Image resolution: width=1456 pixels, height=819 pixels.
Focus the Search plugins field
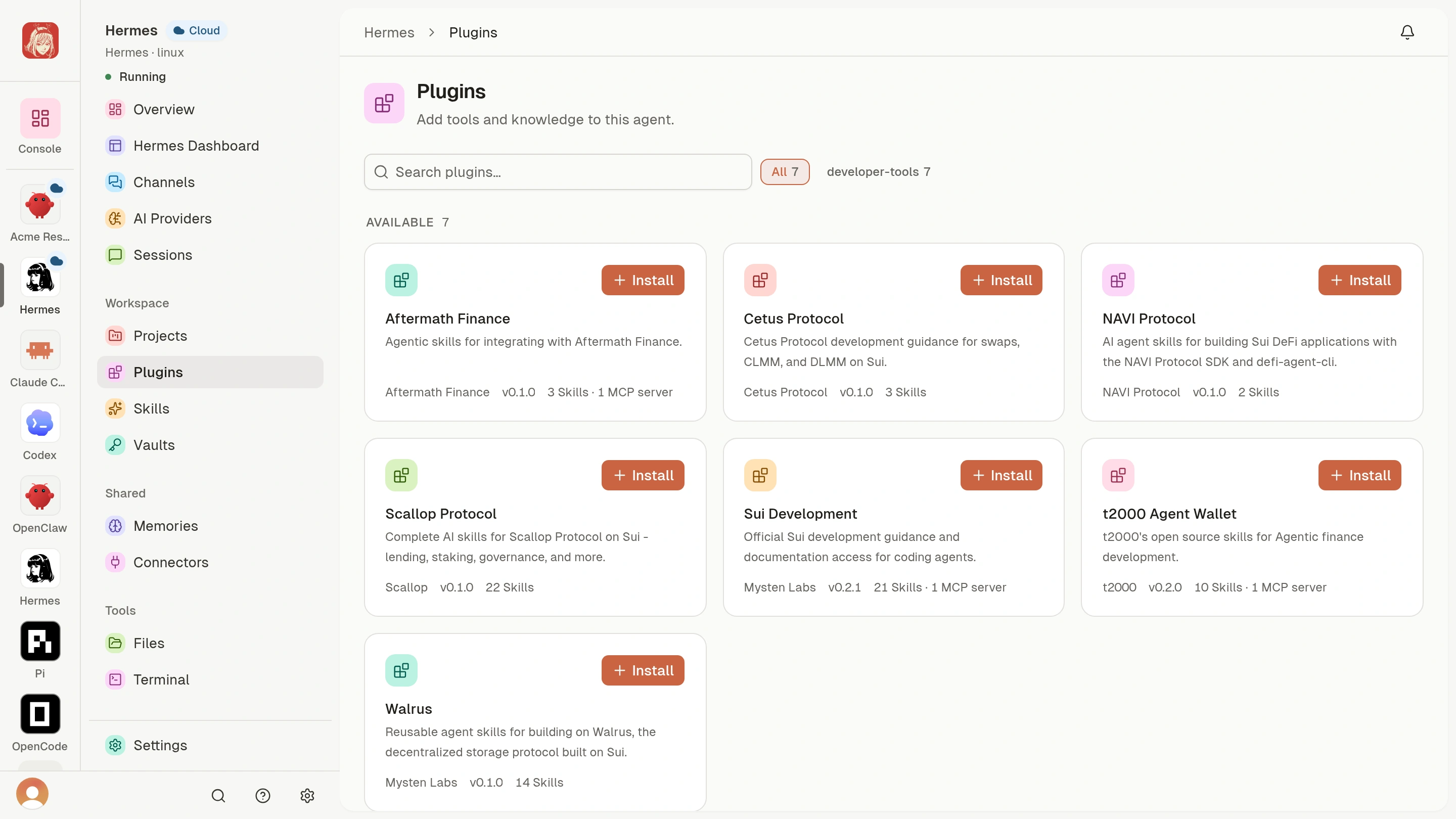click(558, 172)
